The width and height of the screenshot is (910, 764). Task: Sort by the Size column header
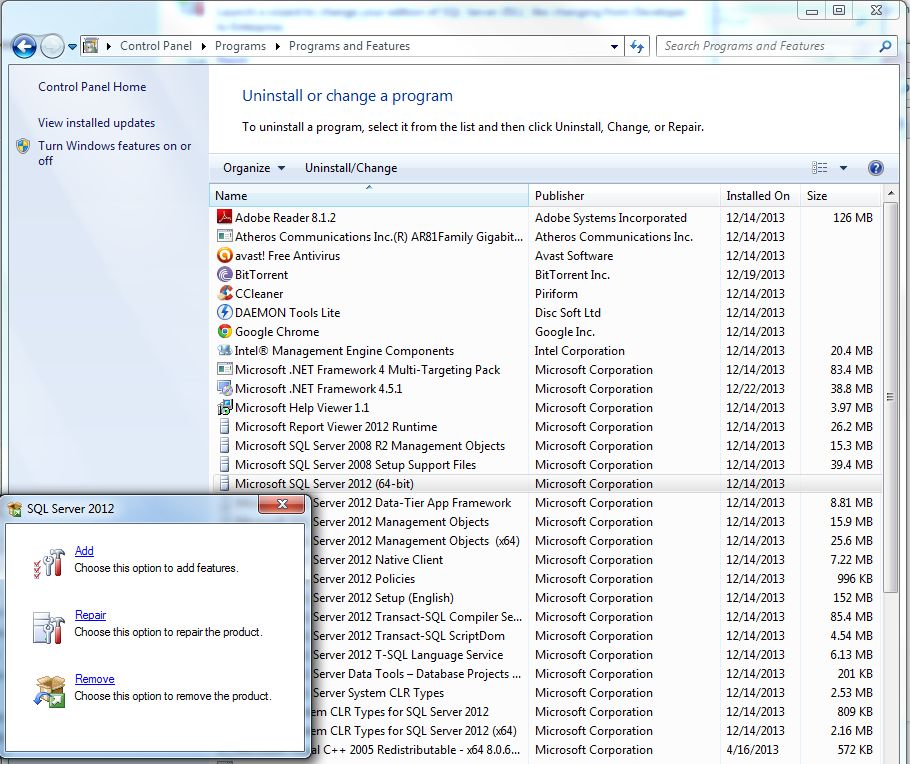pyautogui.click(x=840, y=196)
